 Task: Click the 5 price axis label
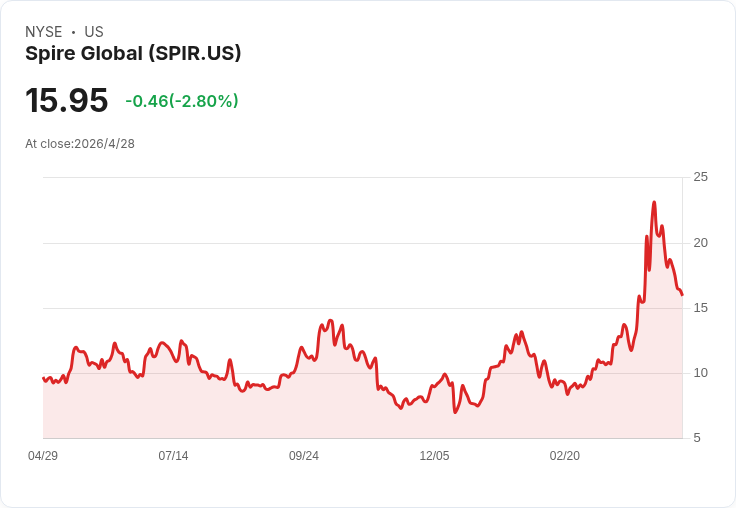point(697,438)
